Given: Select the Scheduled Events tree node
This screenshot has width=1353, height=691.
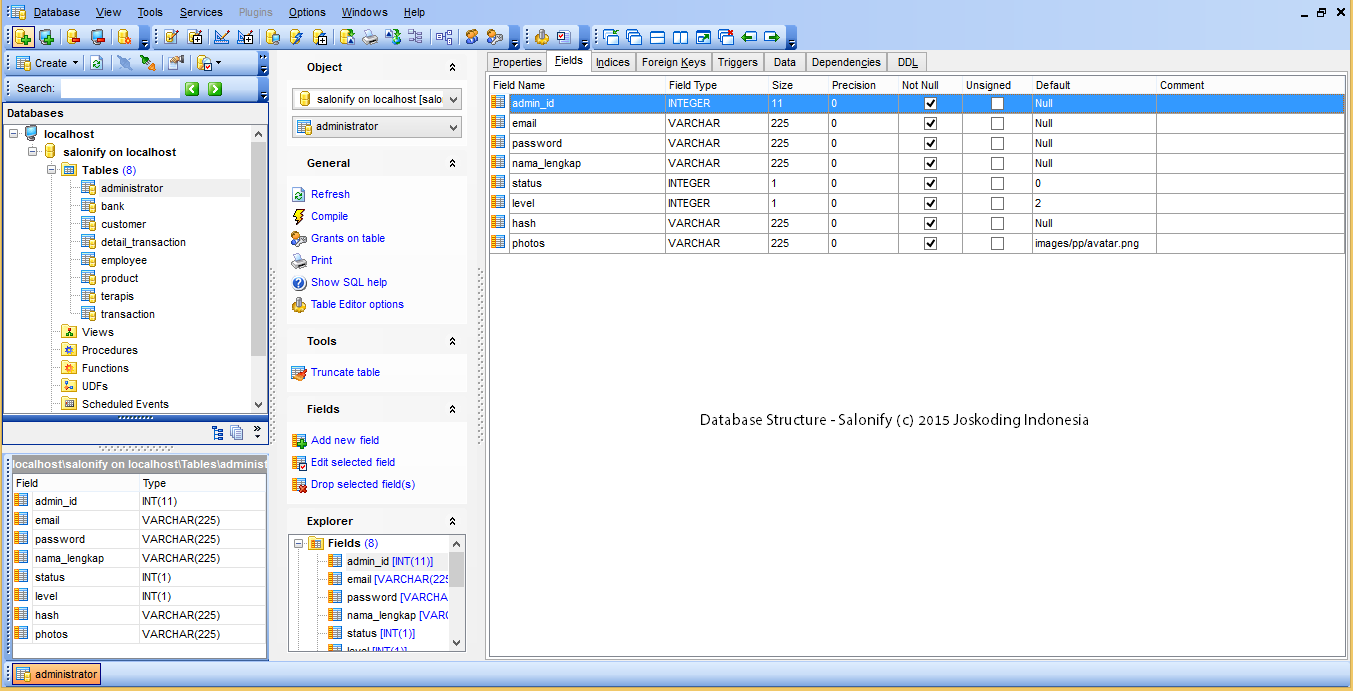Looking at the screenshot, I should click(125, 404).
